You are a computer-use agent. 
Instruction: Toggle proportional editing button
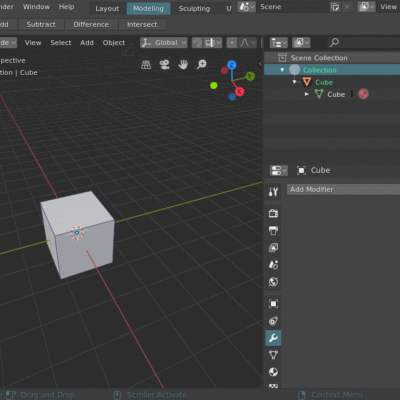coord(232,43)
